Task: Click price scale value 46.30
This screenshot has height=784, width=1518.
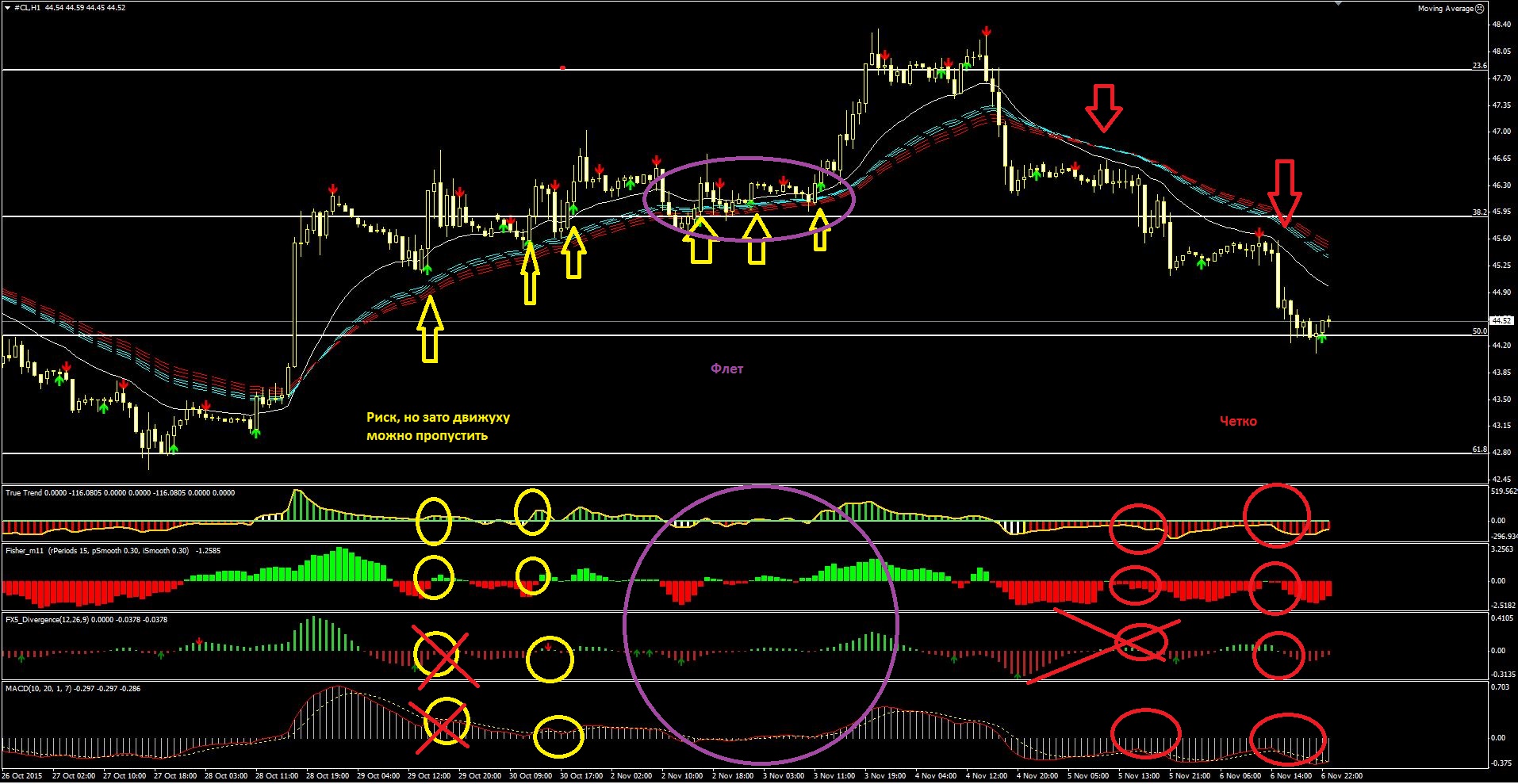Action: point(1501,185)
